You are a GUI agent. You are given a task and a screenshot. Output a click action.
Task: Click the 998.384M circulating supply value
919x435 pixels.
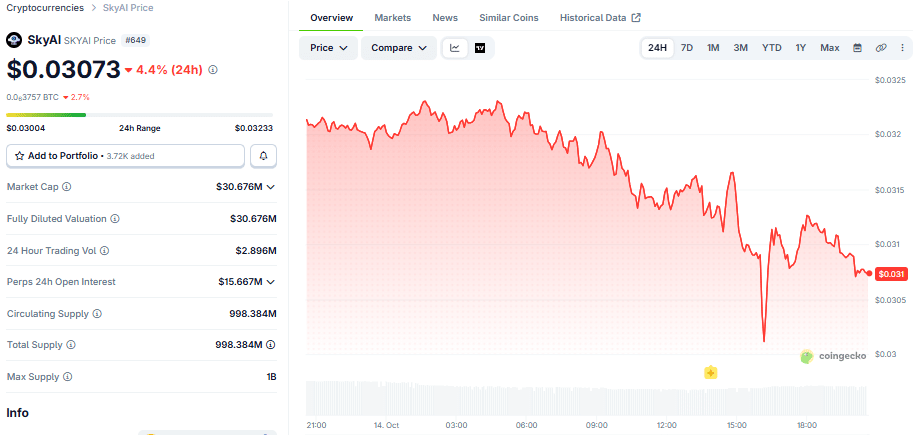pos(253,314)
